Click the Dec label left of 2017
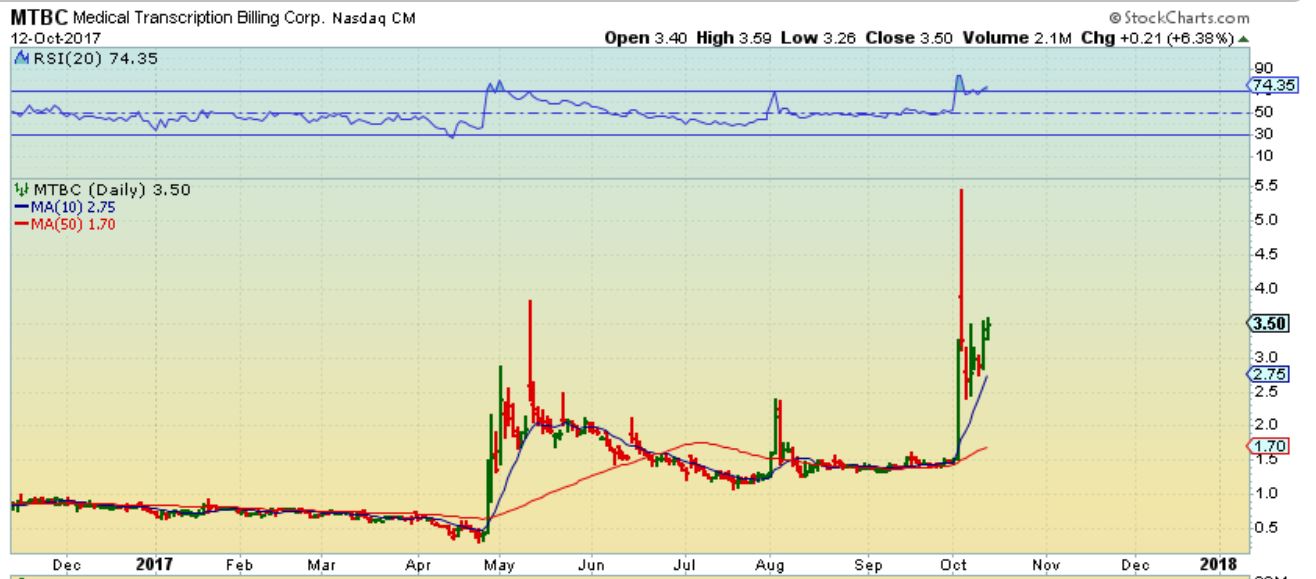1316x579 pixels. tap(69, 565)
